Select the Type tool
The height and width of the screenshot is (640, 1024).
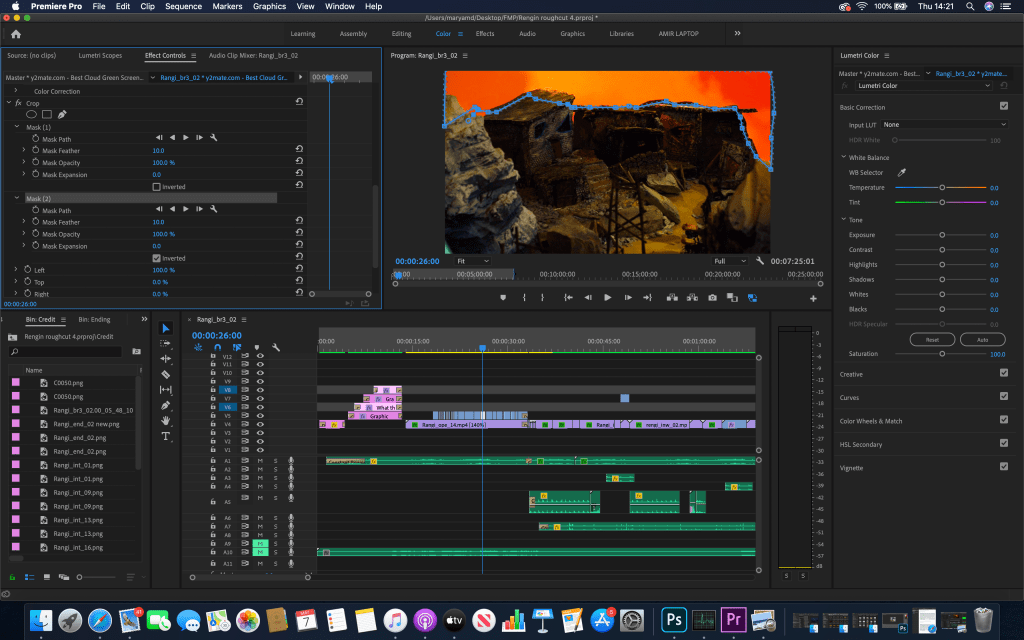(x=165, y=436)
